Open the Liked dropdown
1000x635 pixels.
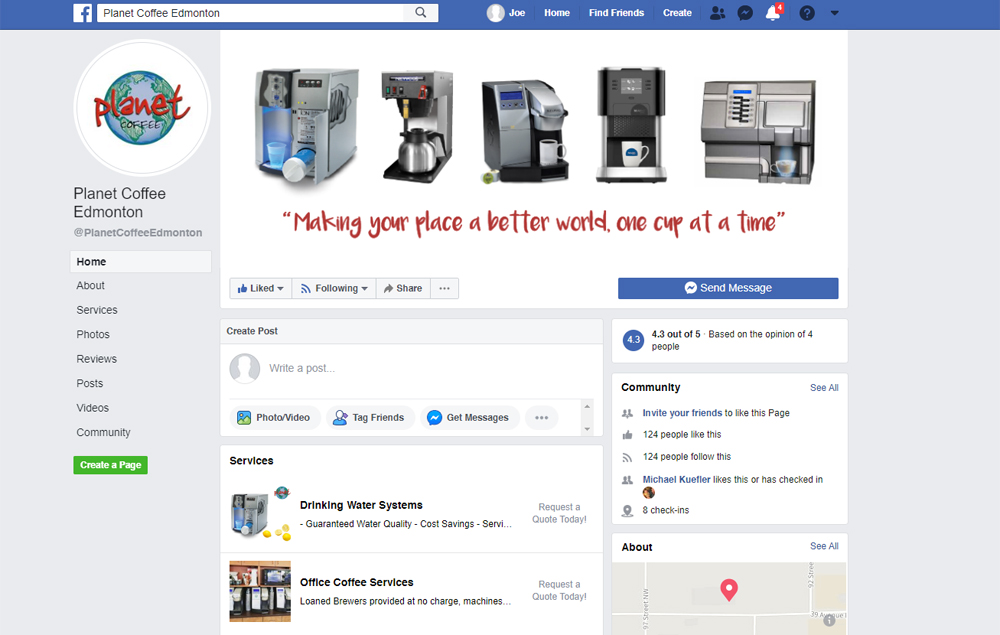tap(261, 288)
